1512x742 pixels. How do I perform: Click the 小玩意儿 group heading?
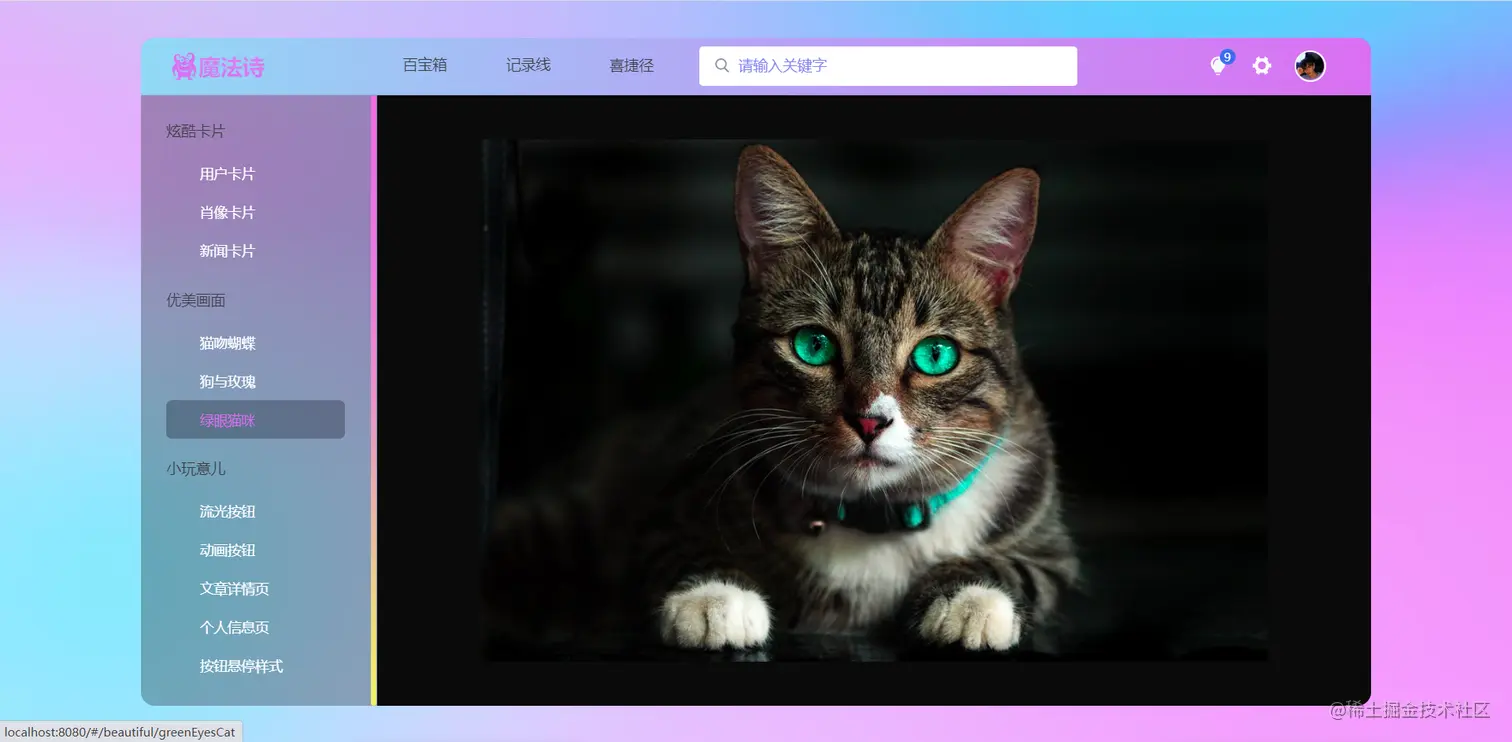pyautogui.click(x=196, y=468)
